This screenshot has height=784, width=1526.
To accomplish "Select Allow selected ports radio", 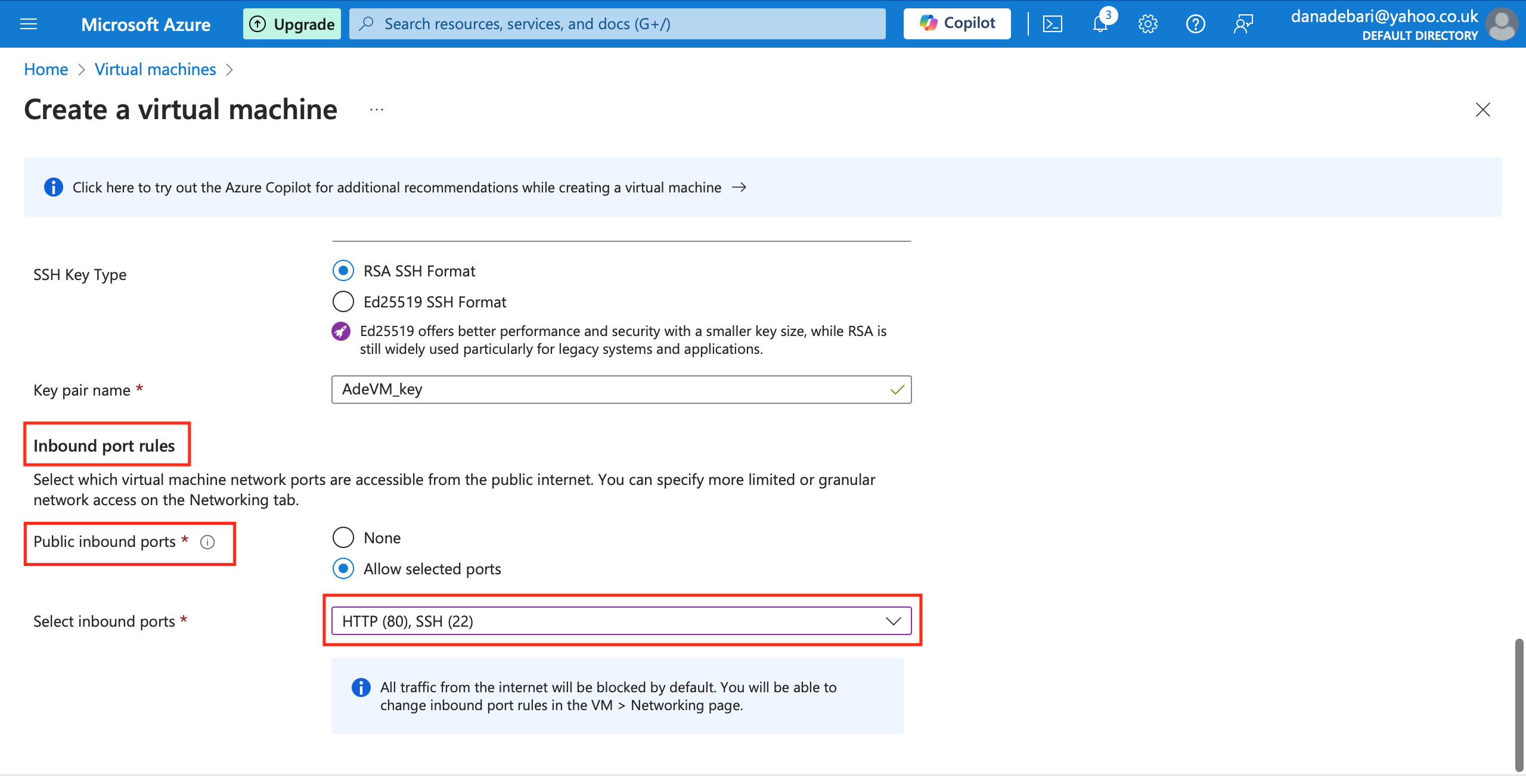I will coord(343,569).
